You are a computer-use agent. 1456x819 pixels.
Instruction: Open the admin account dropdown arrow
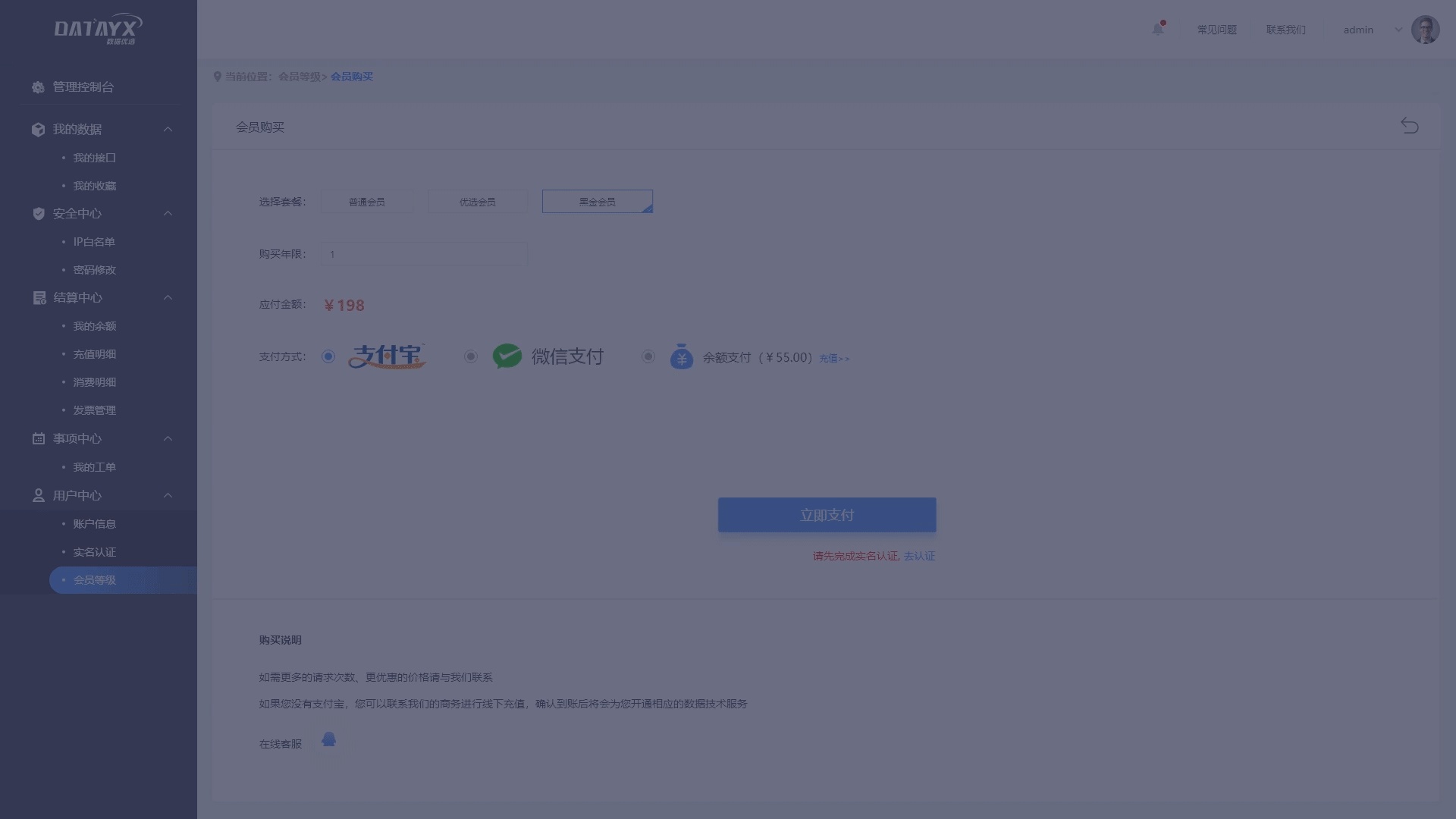point(1398,30)
